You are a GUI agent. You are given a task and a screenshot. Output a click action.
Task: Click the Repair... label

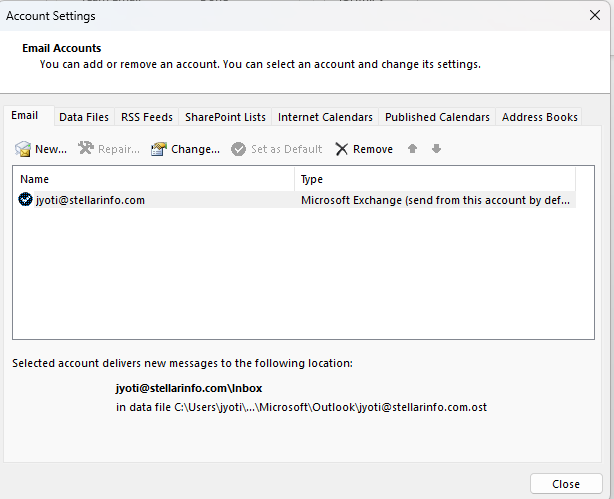(x=119, y=149)
